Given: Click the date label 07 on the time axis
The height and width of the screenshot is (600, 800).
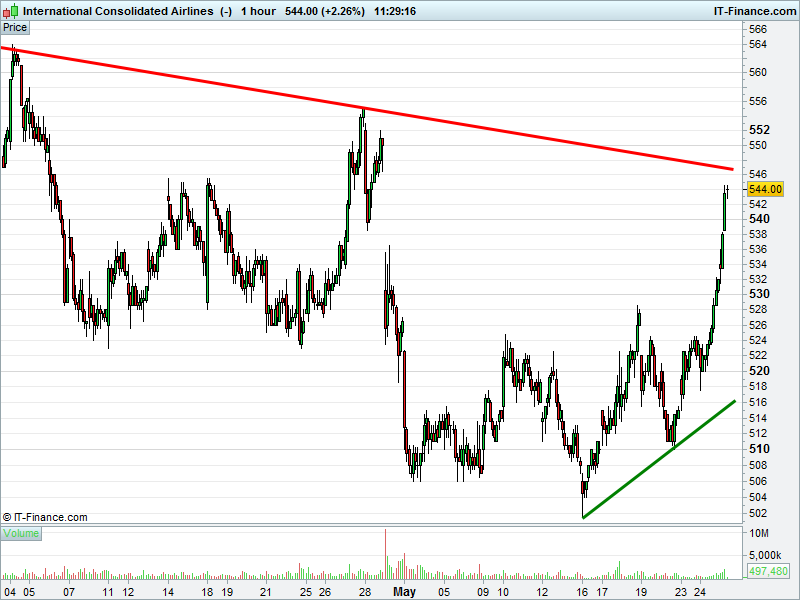Looking at the screenshot, I should (x=68, y=592).
